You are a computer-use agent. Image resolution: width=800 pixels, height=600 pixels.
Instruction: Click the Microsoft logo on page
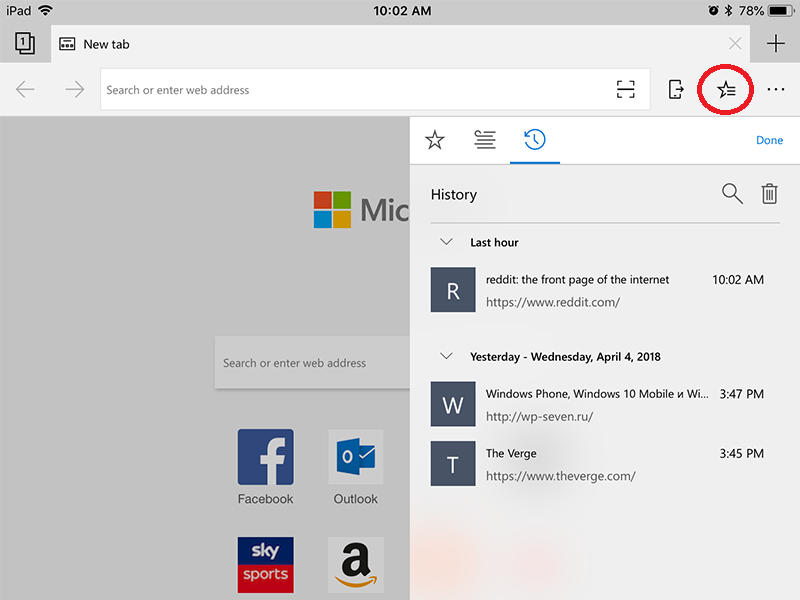point(332,210)
